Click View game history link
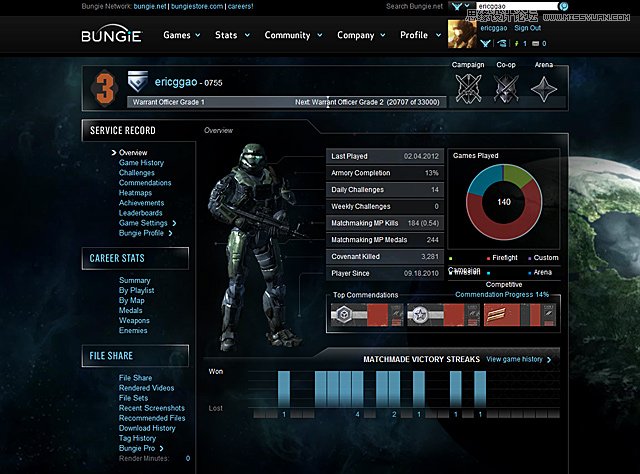Screen dimensions: 640x474 518,359
